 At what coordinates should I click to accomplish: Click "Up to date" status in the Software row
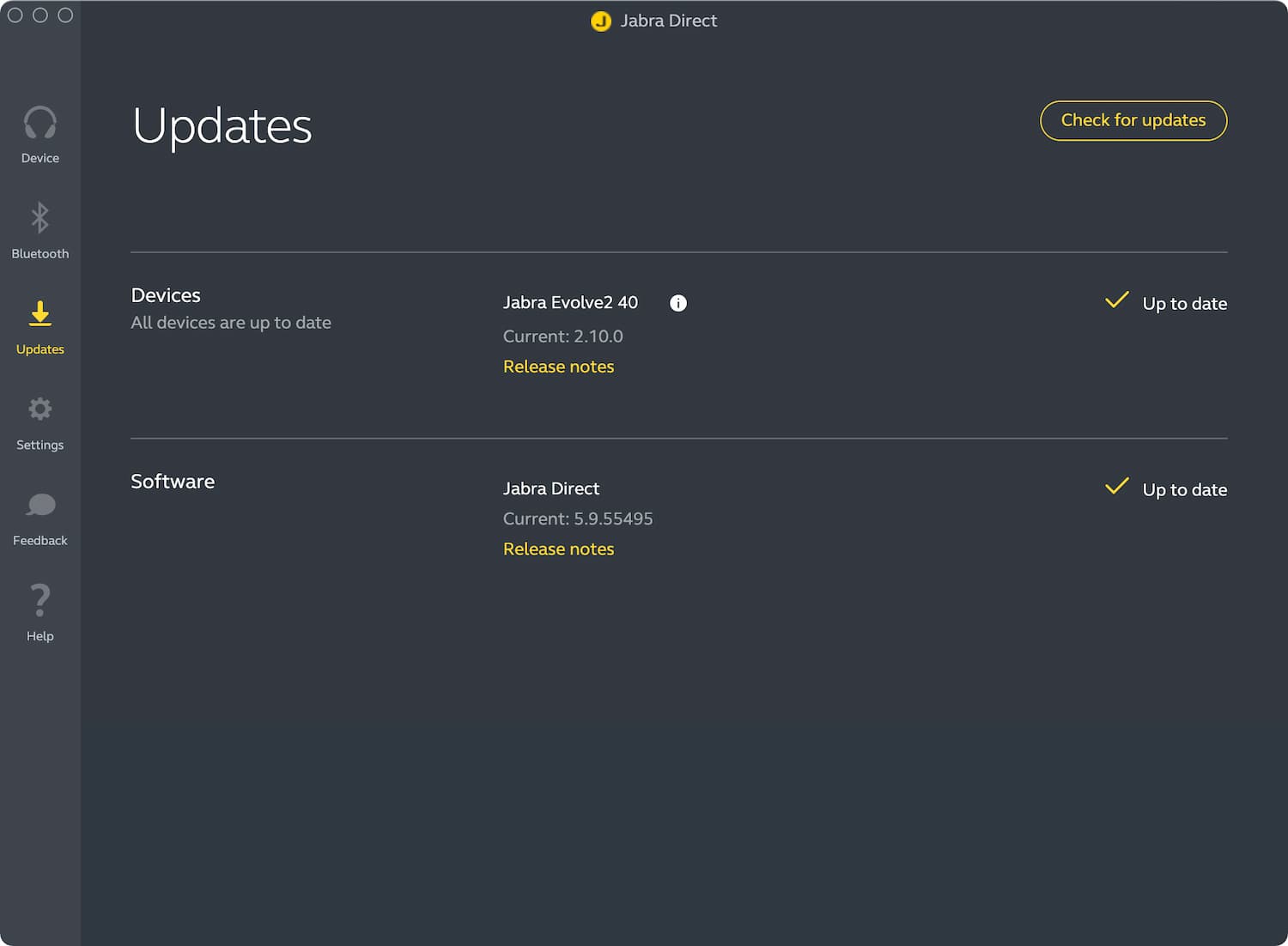coord(1185,489)
